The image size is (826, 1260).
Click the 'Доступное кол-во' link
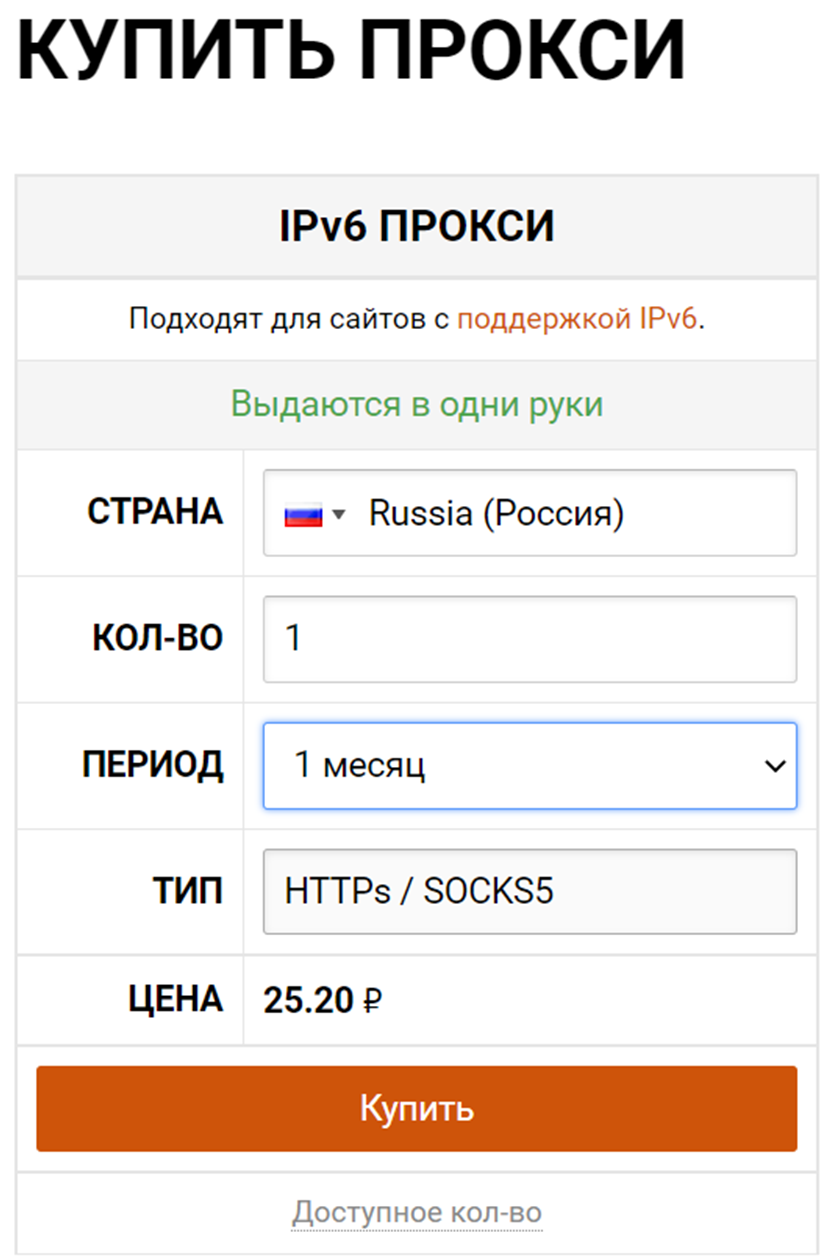(x=417, y=1213)
